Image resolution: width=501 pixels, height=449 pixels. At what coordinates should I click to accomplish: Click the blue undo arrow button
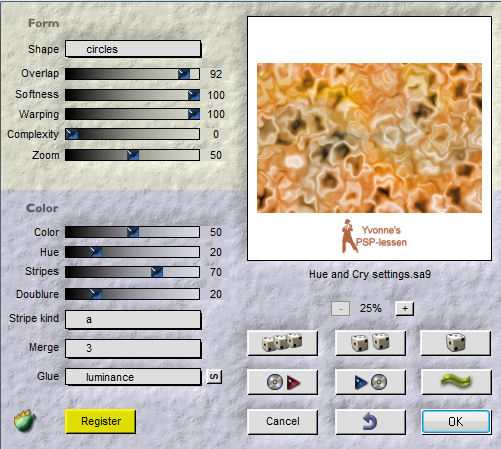tap(370, 422)
